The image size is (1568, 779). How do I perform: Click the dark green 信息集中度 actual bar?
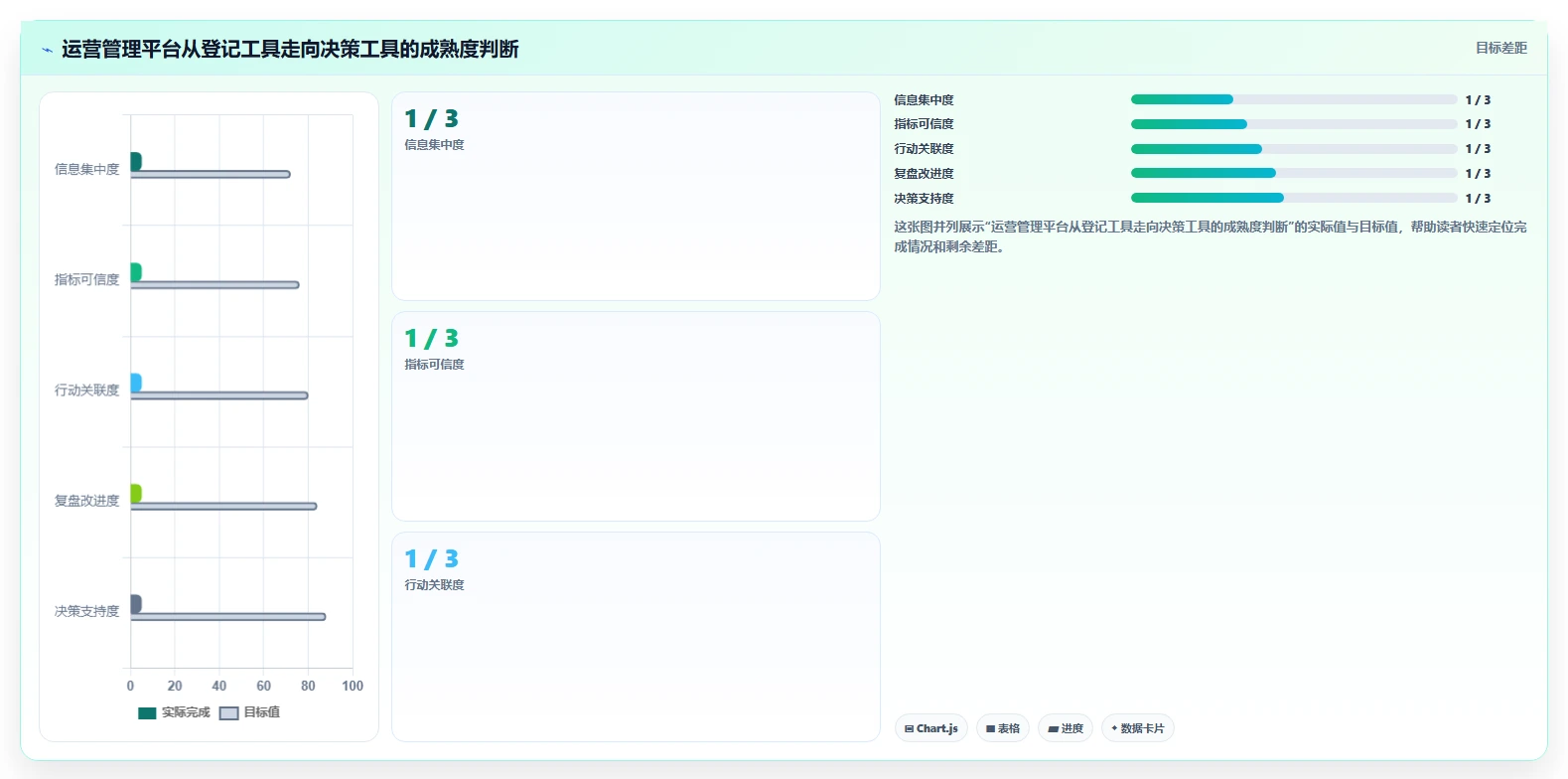tap(136, 161)
